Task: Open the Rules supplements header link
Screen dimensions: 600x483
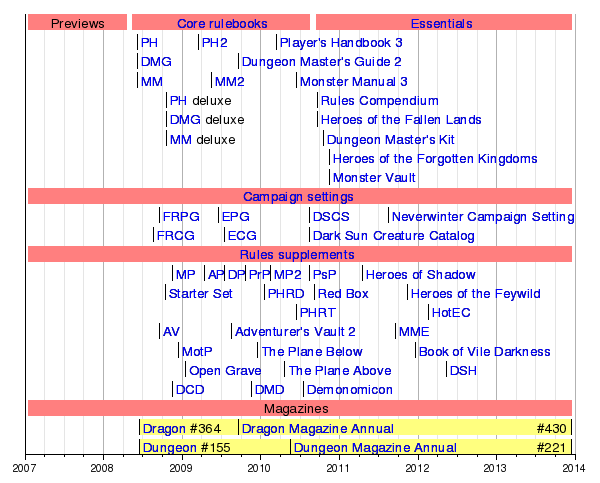Action: point(297,255)
